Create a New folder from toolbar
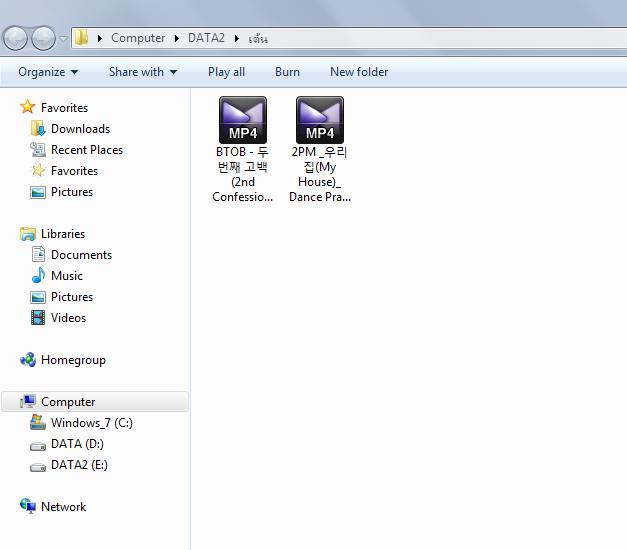Viewport: 627px width, 550px height. pyautogui.click(x=359, y=72)
